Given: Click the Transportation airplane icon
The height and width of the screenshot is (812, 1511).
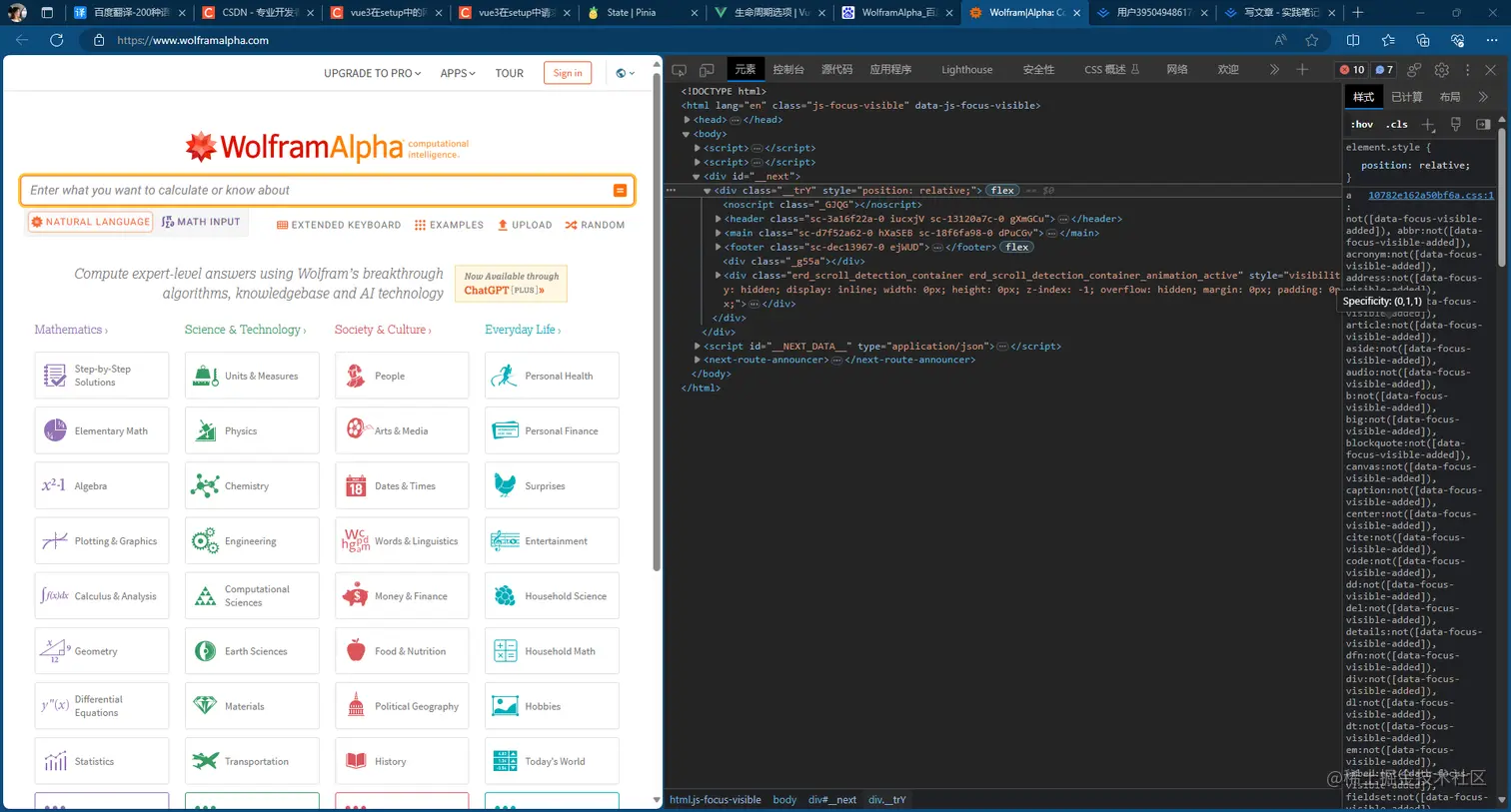Looking at the screenshot, I should (205, 761).
